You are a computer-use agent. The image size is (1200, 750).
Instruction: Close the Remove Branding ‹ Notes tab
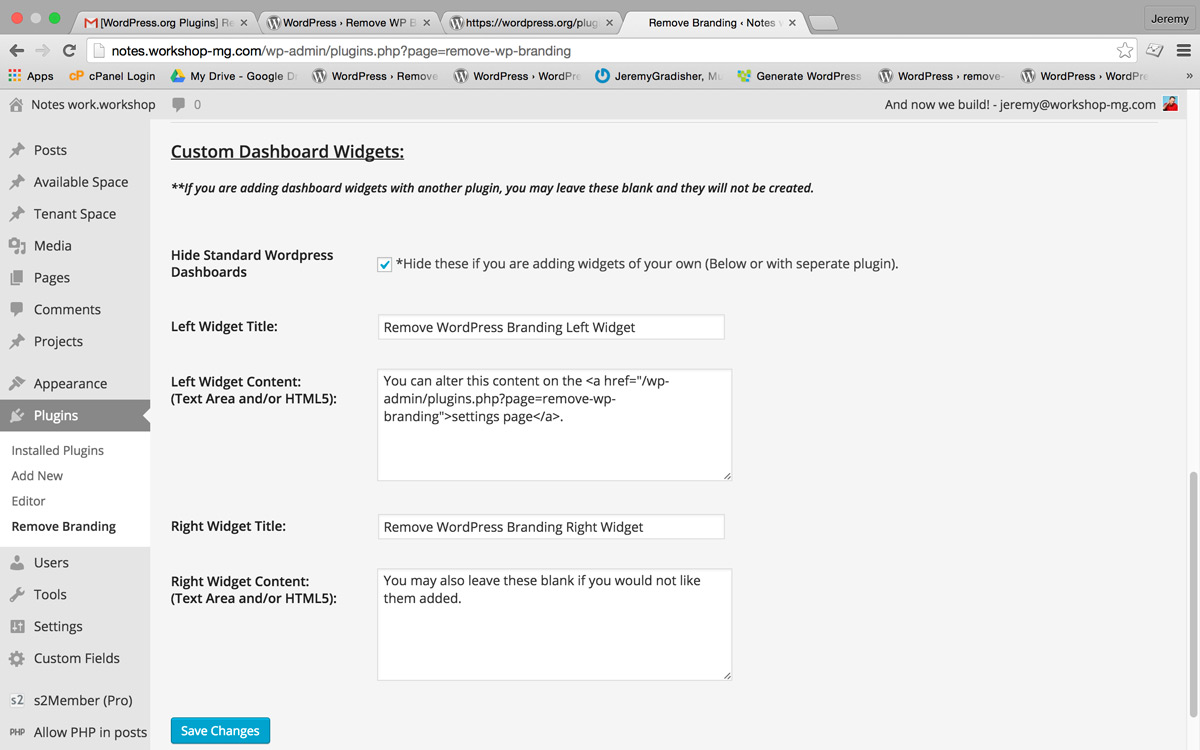tap(792, 22)
